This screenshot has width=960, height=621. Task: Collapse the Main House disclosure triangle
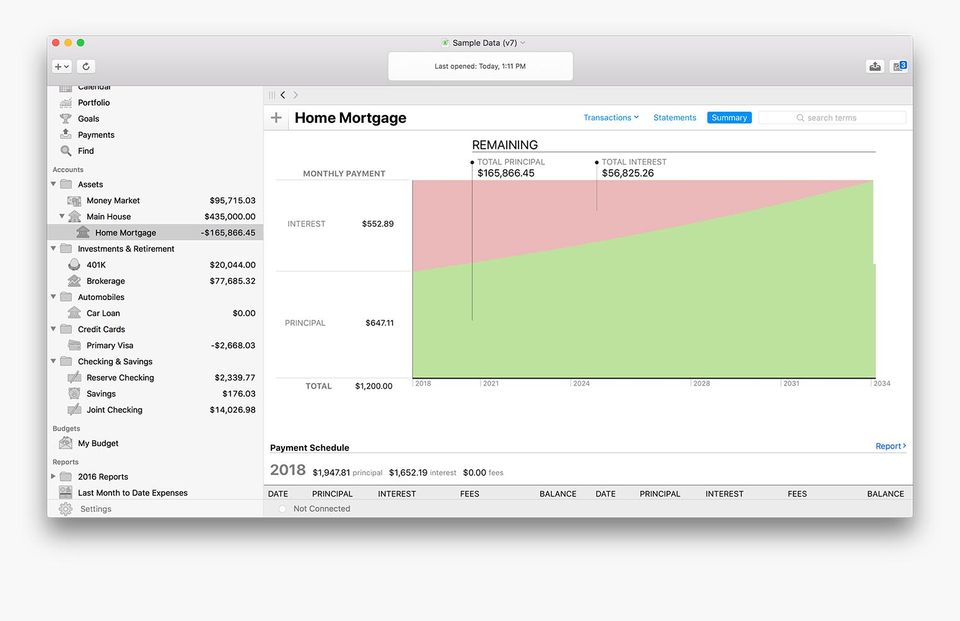tap(62, 216)
